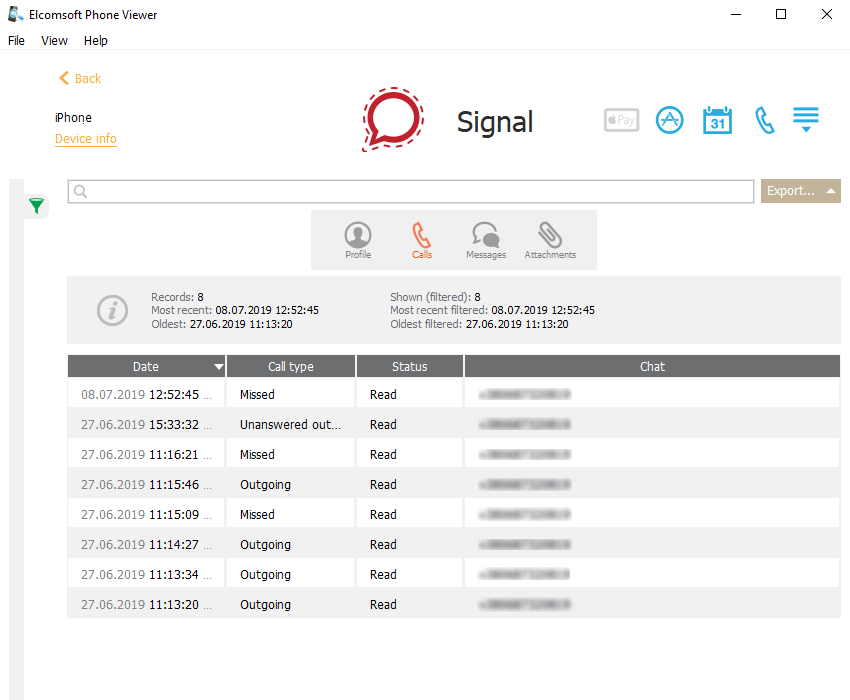
Task: Sort by the Date column header
Action: [x=147, y=366]
